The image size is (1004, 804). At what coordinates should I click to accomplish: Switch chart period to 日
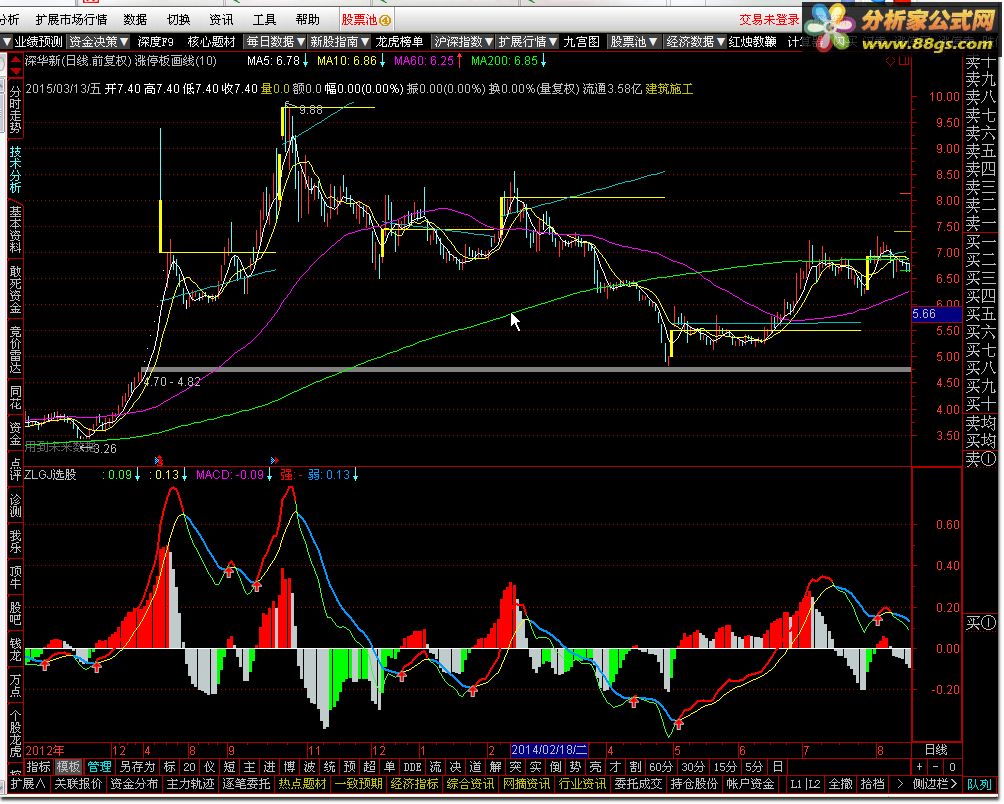[x=777, y=767]
